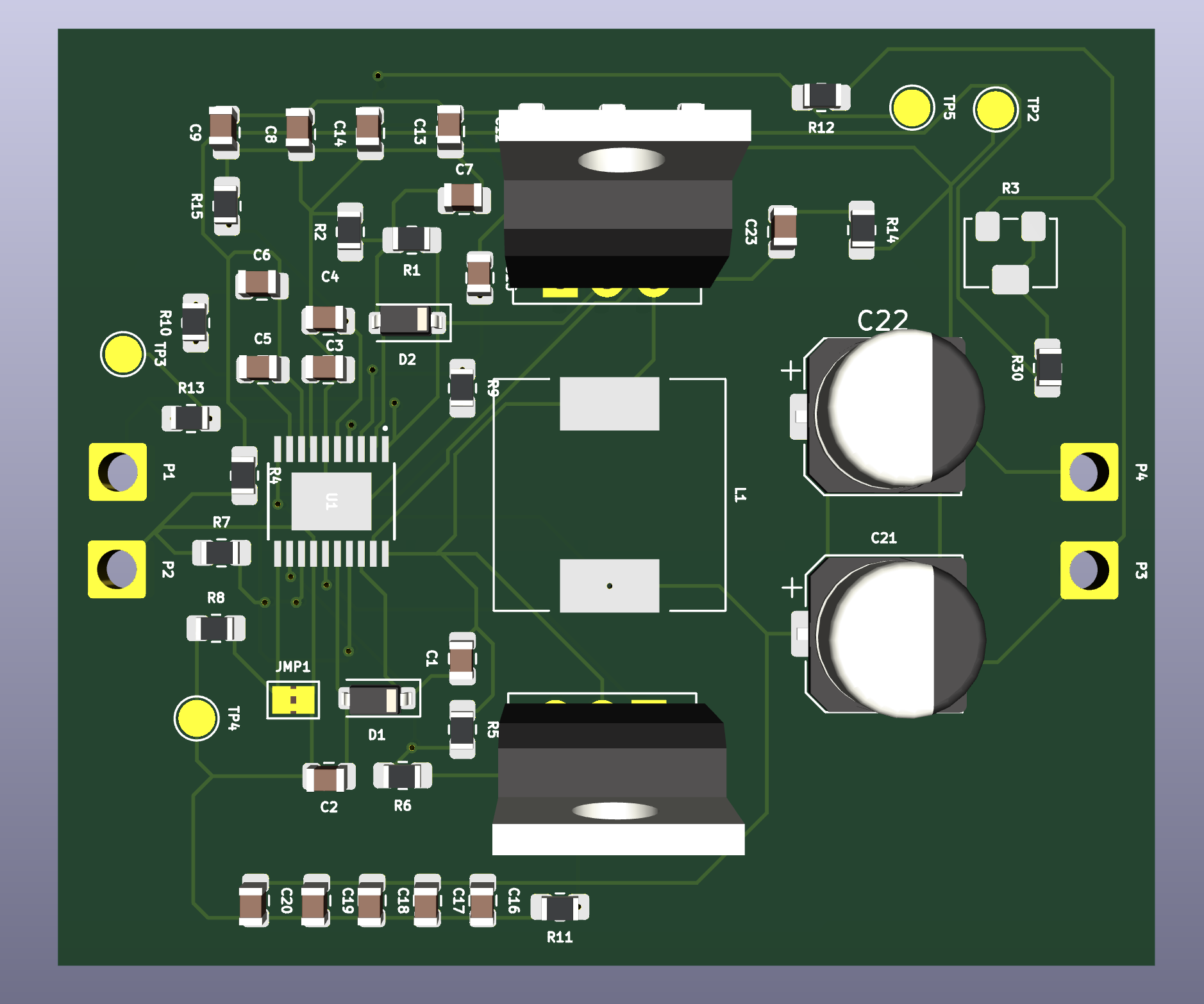Screen dimensions: 1204x1004
Task: Select resistor R9 component
Action: (462, 388)
